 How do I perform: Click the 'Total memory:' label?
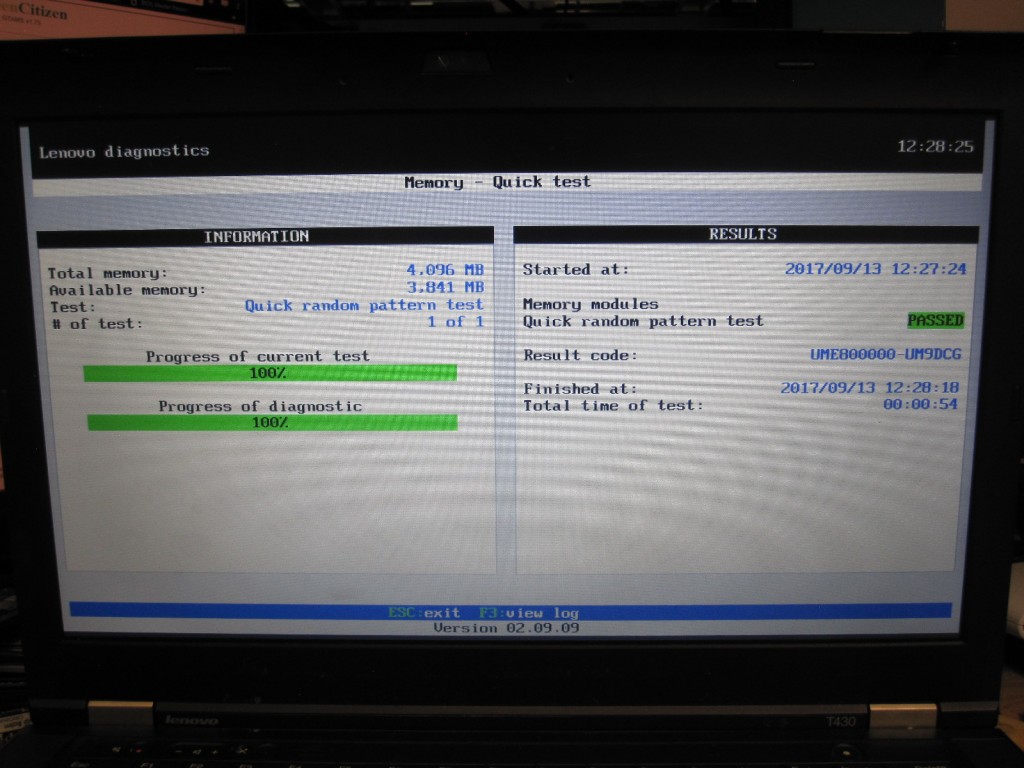108,273
